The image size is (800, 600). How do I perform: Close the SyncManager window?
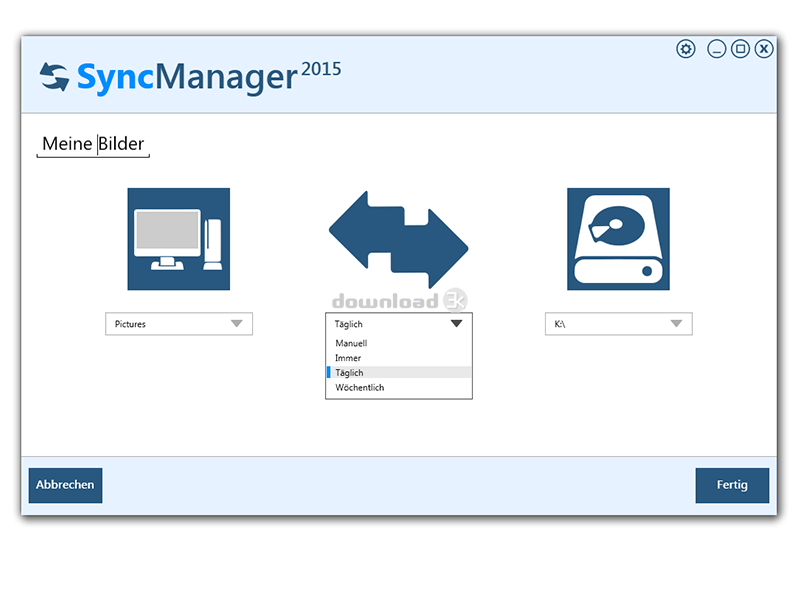[764, 49]
